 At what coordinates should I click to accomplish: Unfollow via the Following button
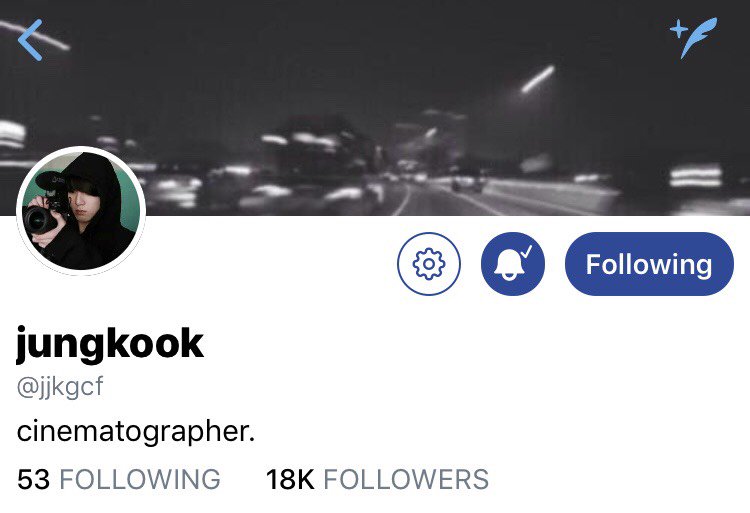pos(649,263)
